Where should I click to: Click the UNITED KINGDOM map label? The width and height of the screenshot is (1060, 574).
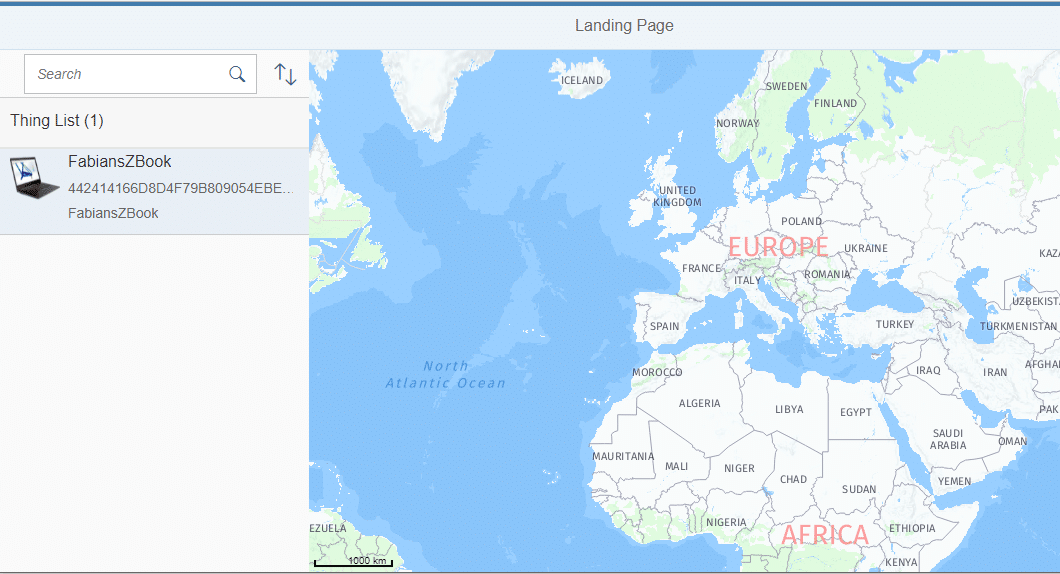coord(677,196)
